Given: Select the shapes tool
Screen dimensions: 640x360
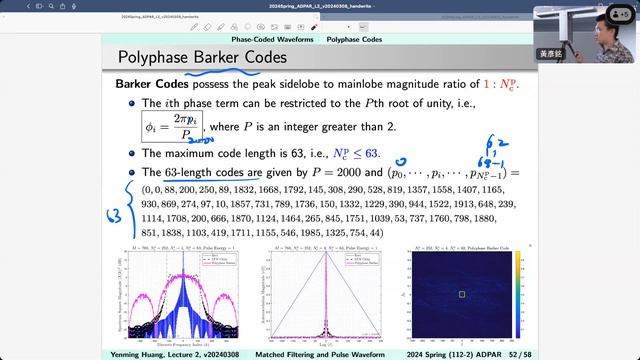Looking at the screenshot, I should click(x=234, y=27).
